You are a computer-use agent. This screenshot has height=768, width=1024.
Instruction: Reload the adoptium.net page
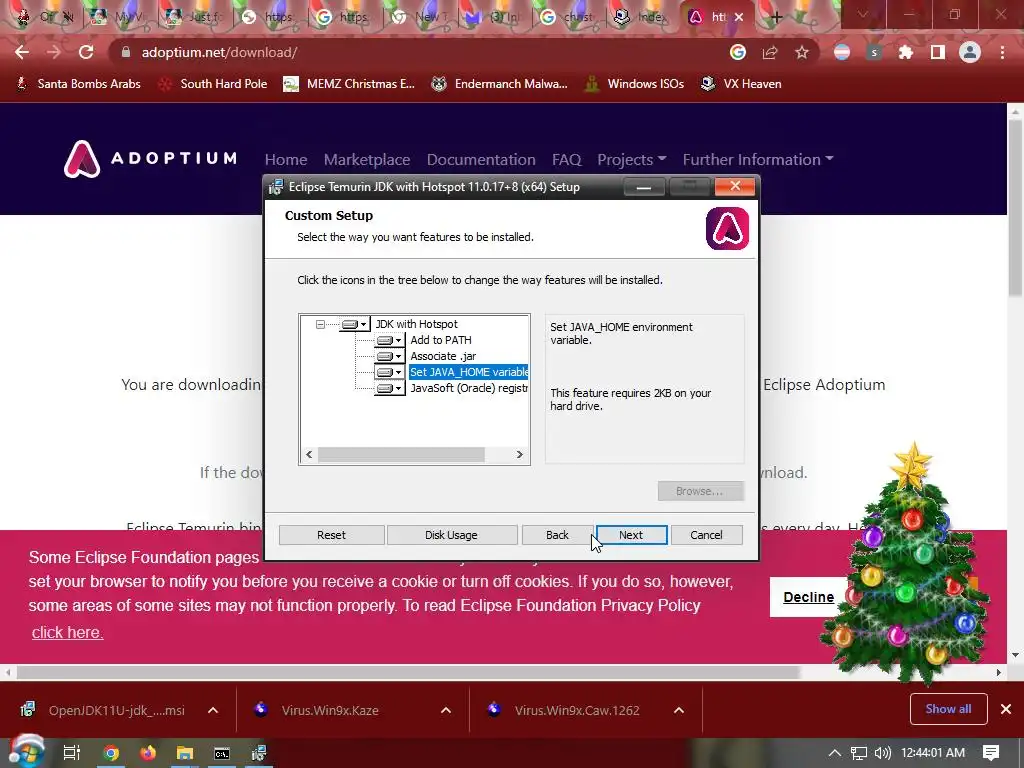click(86, 52)
